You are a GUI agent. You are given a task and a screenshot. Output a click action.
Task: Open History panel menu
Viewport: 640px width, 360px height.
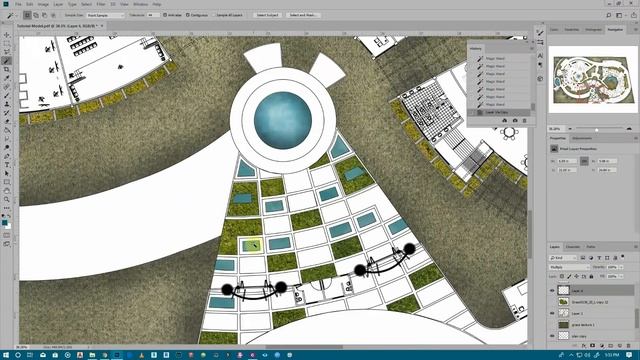pyautogui.click(x=531, y=49)
